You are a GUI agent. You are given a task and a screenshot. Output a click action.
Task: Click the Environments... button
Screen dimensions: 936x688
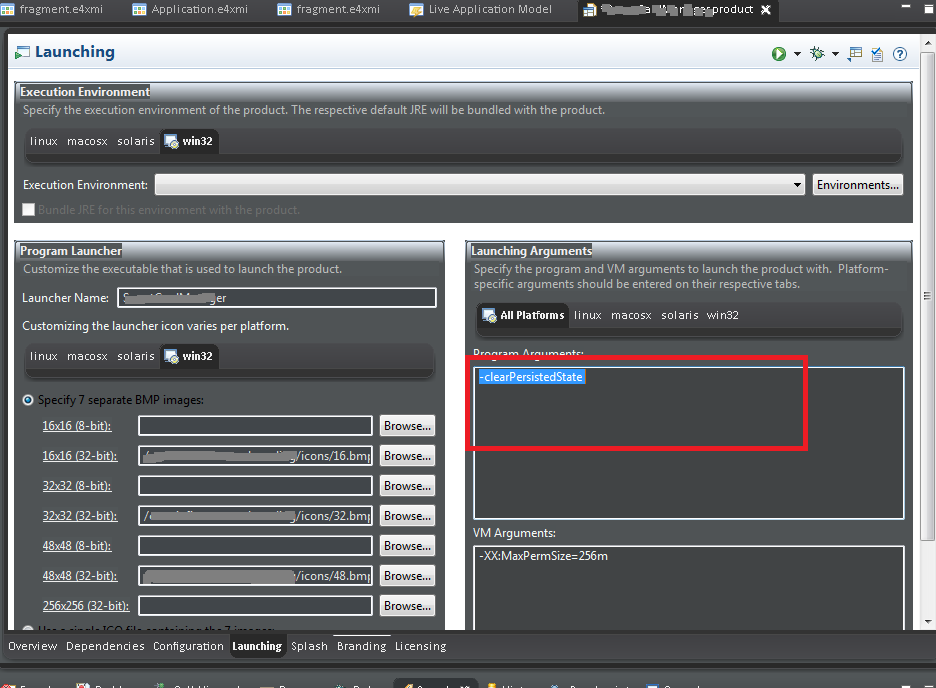tap(857, 185)
